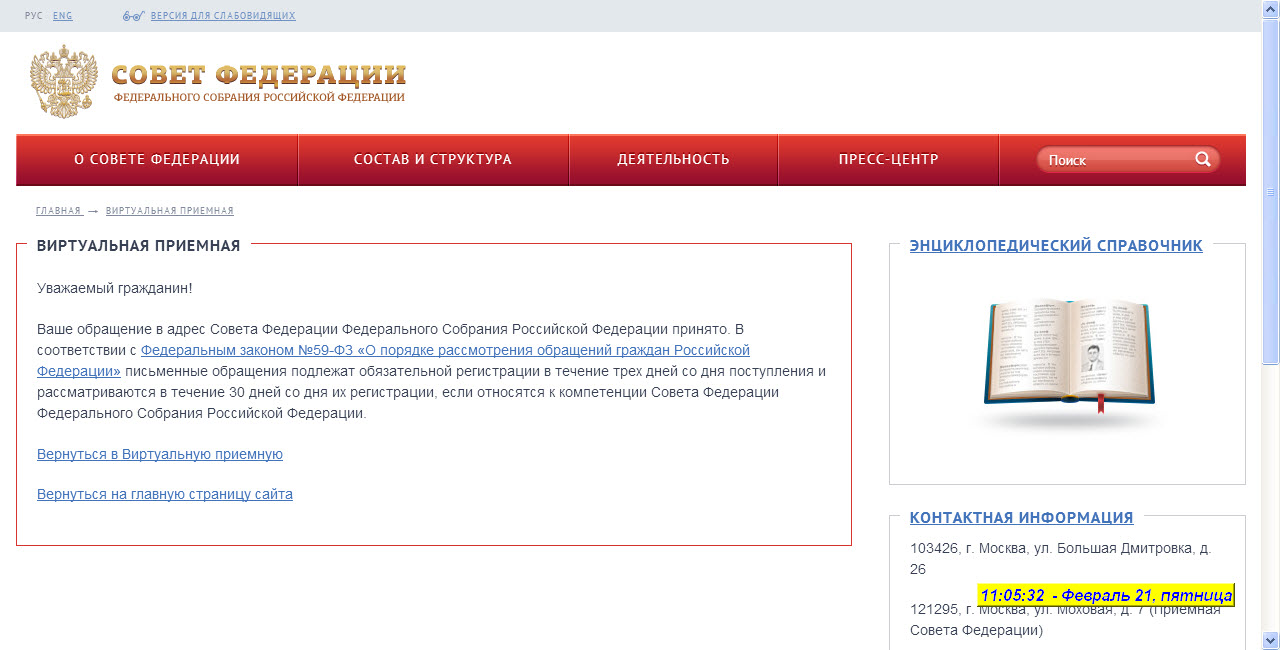
Task: Click the glasses icon for visually impaired version
Action: [134, 16]
